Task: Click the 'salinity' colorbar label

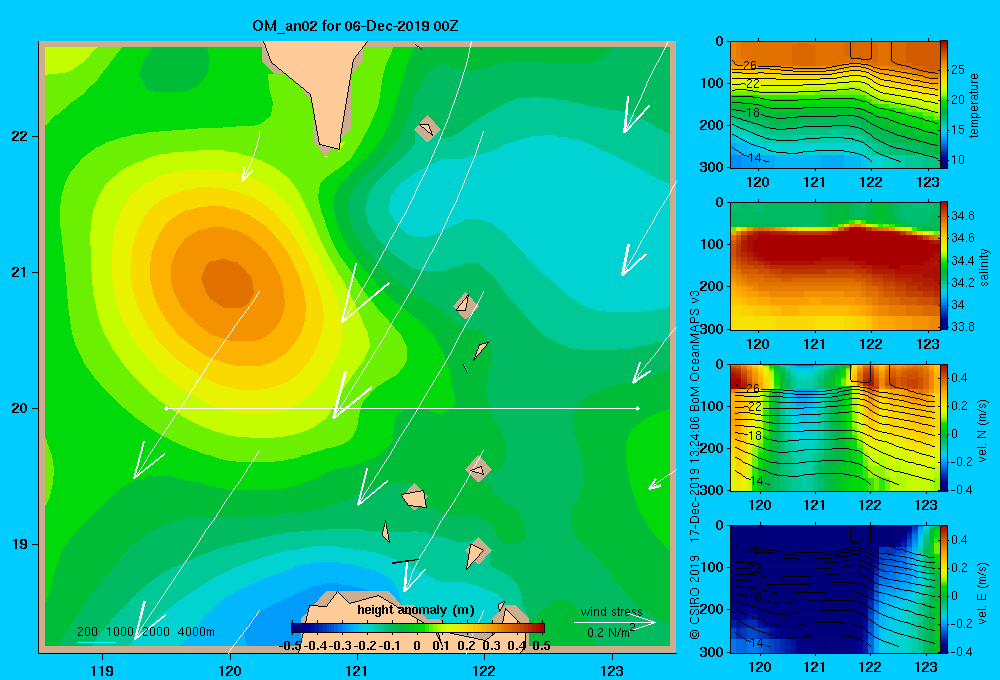Action: pos(984,268)
